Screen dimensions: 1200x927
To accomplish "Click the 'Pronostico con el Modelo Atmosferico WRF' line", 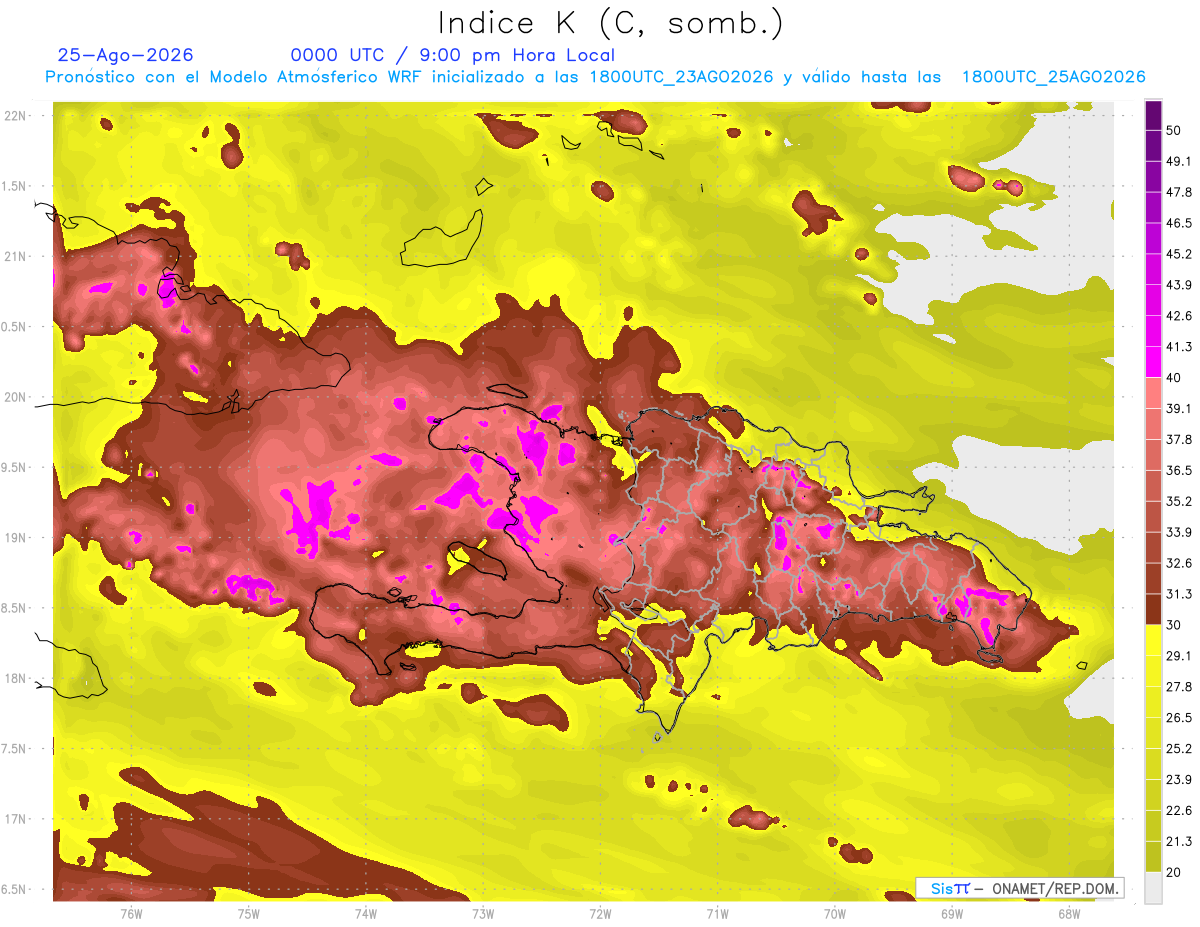I will pos(595,77).
